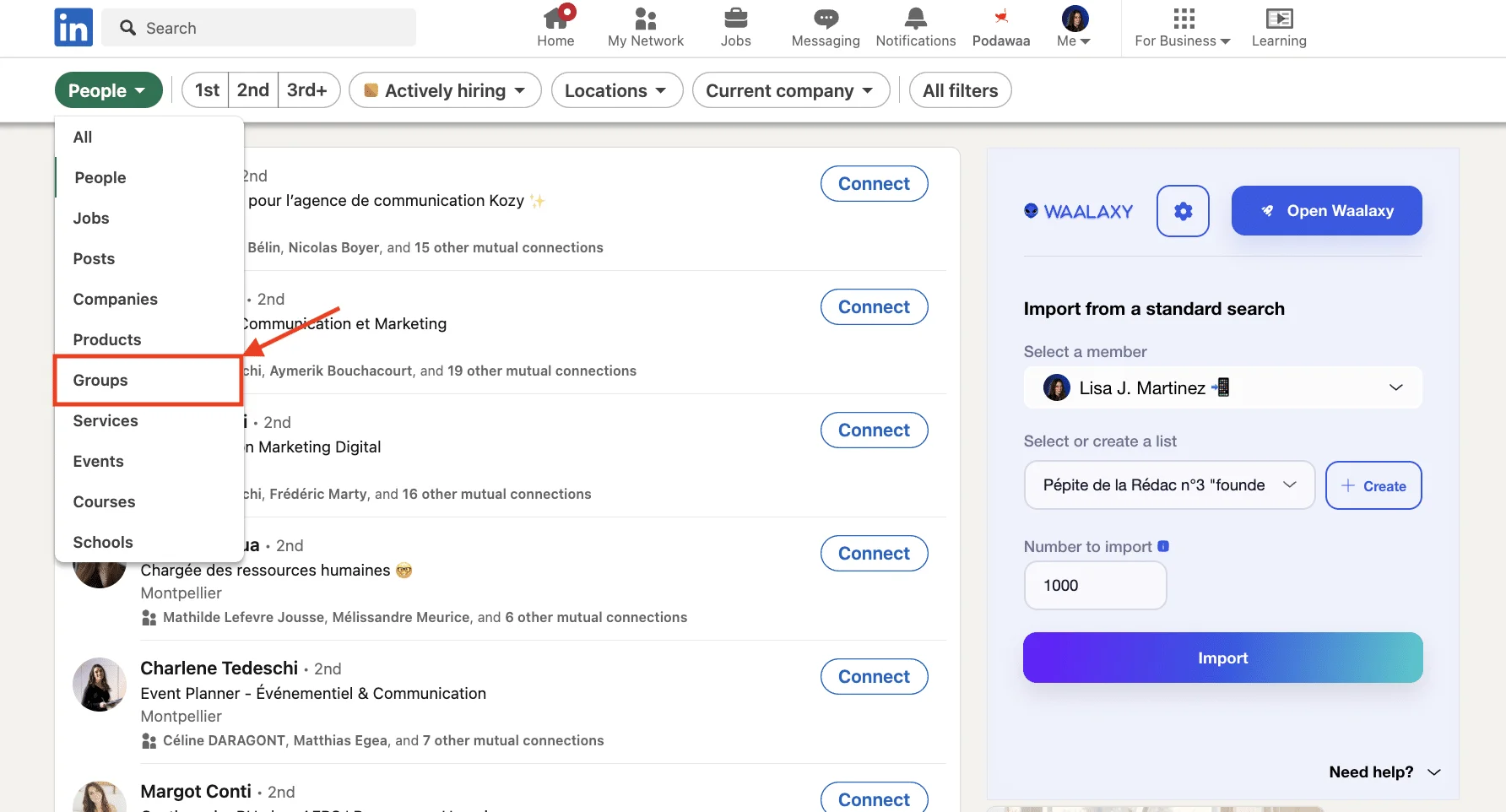
Task: Open Waalaxy settings gear icon
Action: point(1183,211)
